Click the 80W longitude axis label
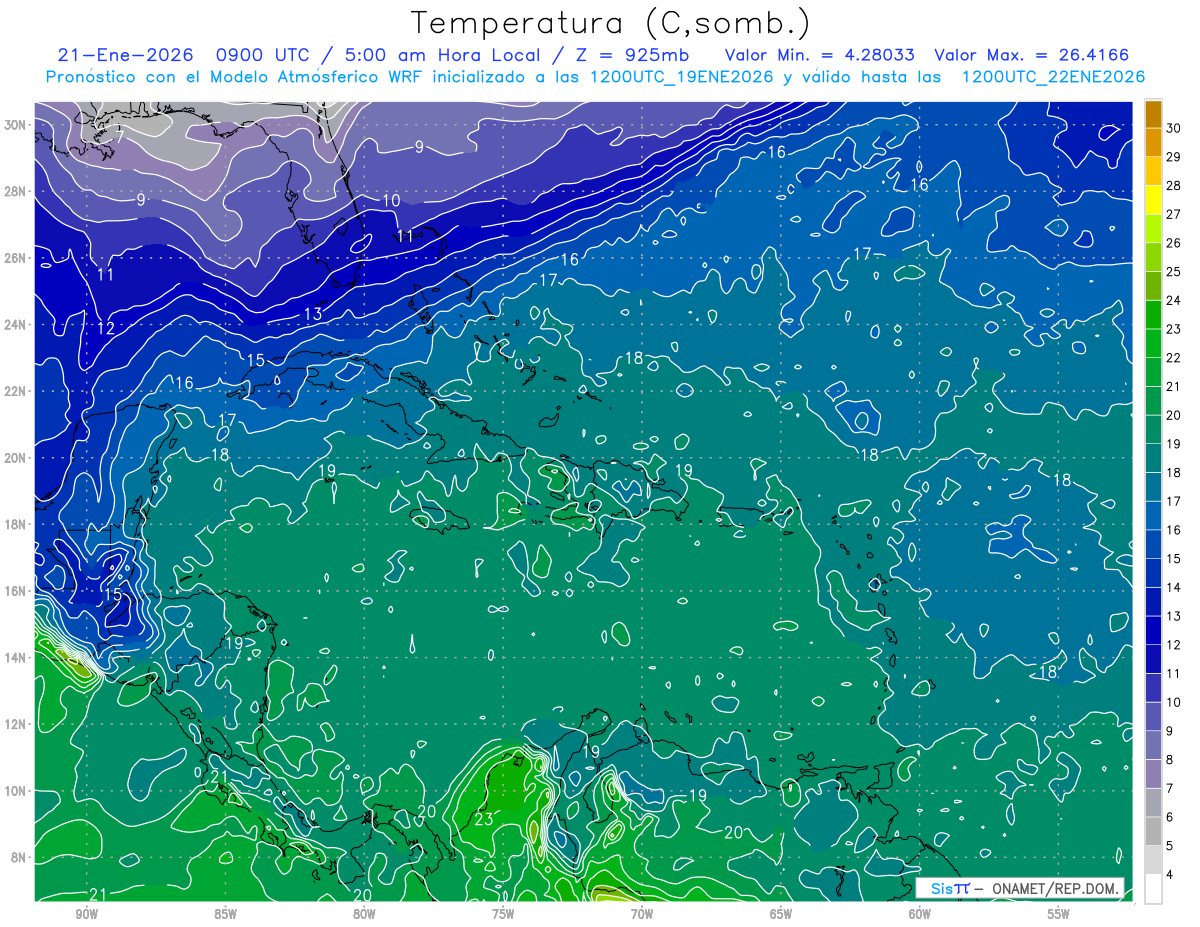Viewport: 1200px width, 927px height. [364, 914]
